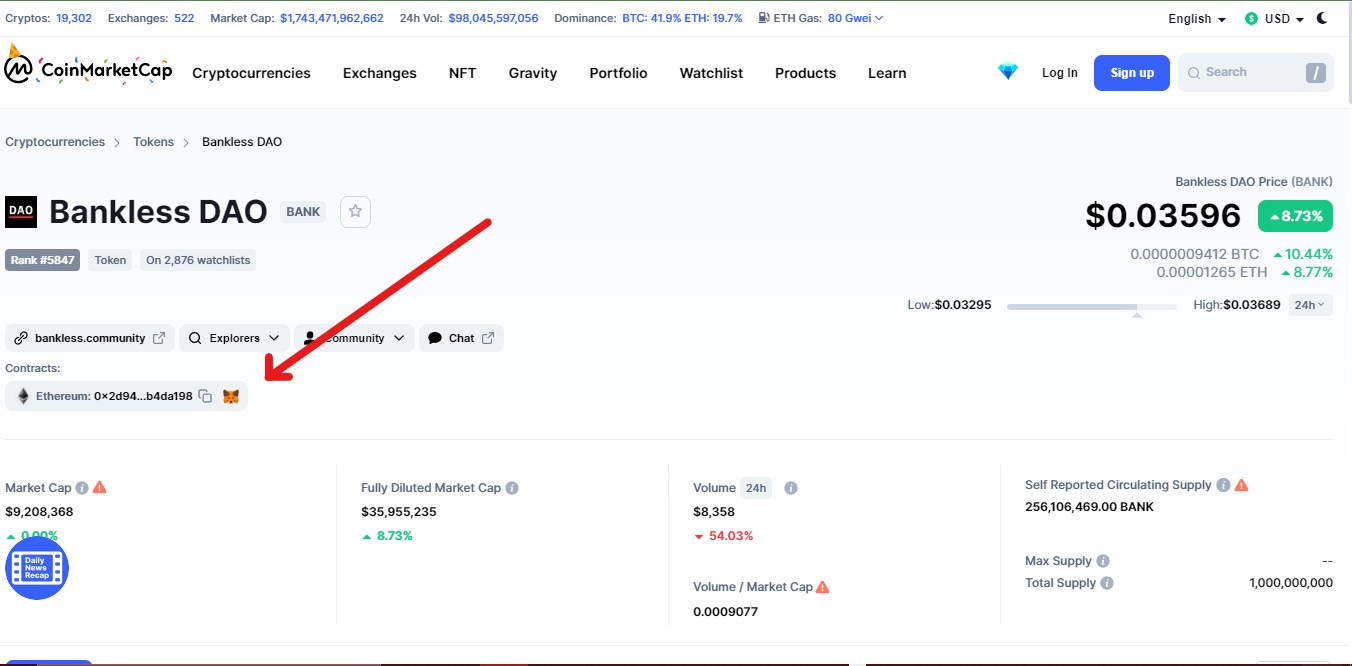The height and width of the screenshot is (666, 1352).
Task: Click the CoinMarketCap logo
Action: pyautogui.click(x=88, y=67)
